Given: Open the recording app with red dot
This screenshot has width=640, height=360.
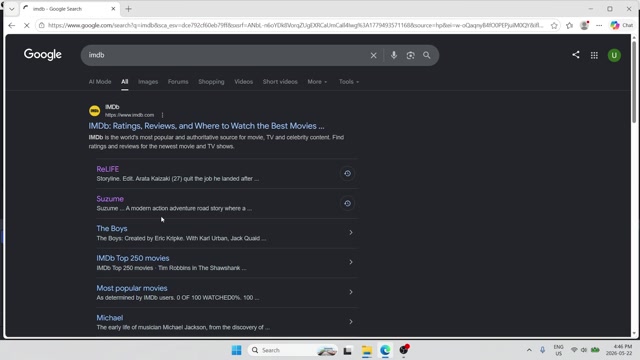Looking at the screenshot, I should coord(404,350).
